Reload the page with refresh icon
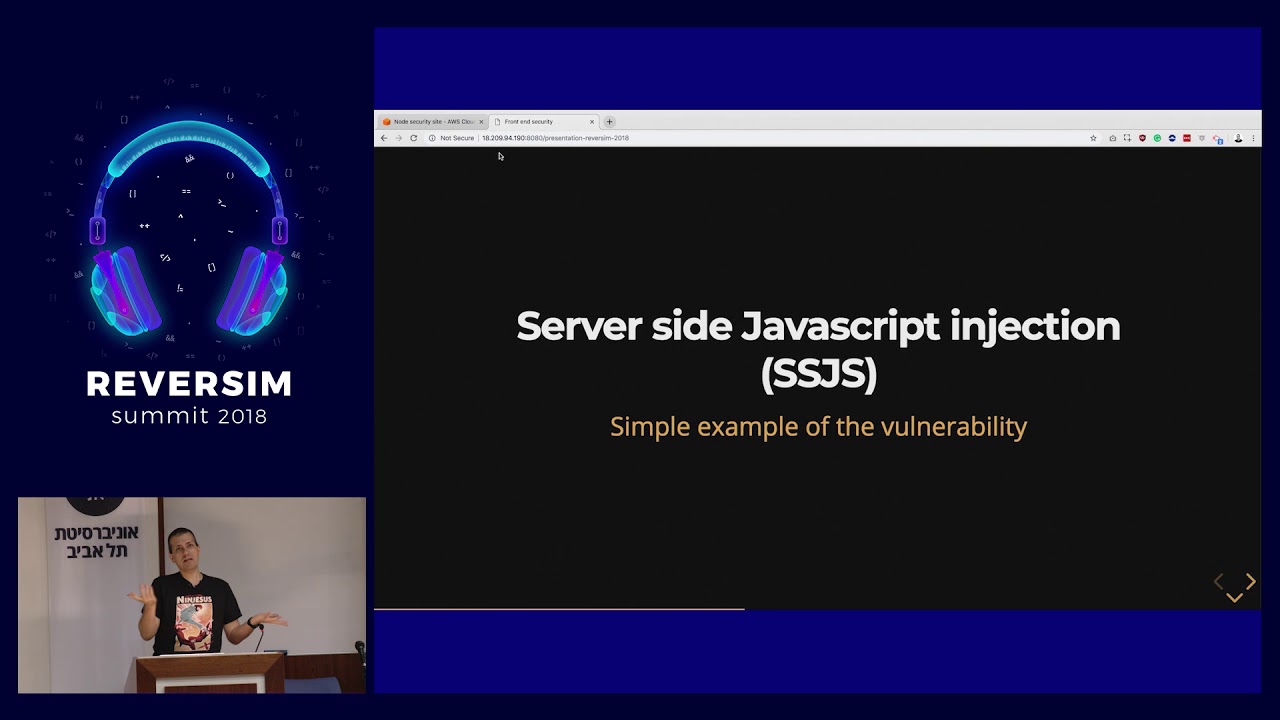 coord(413,138)
